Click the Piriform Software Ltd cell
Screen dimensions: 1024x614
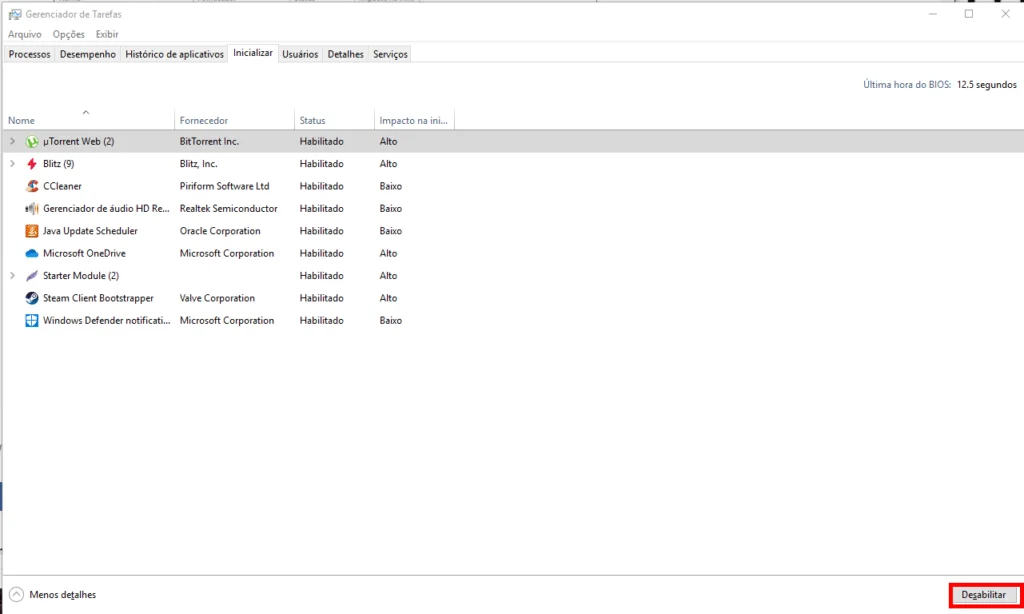pos(224,186)
